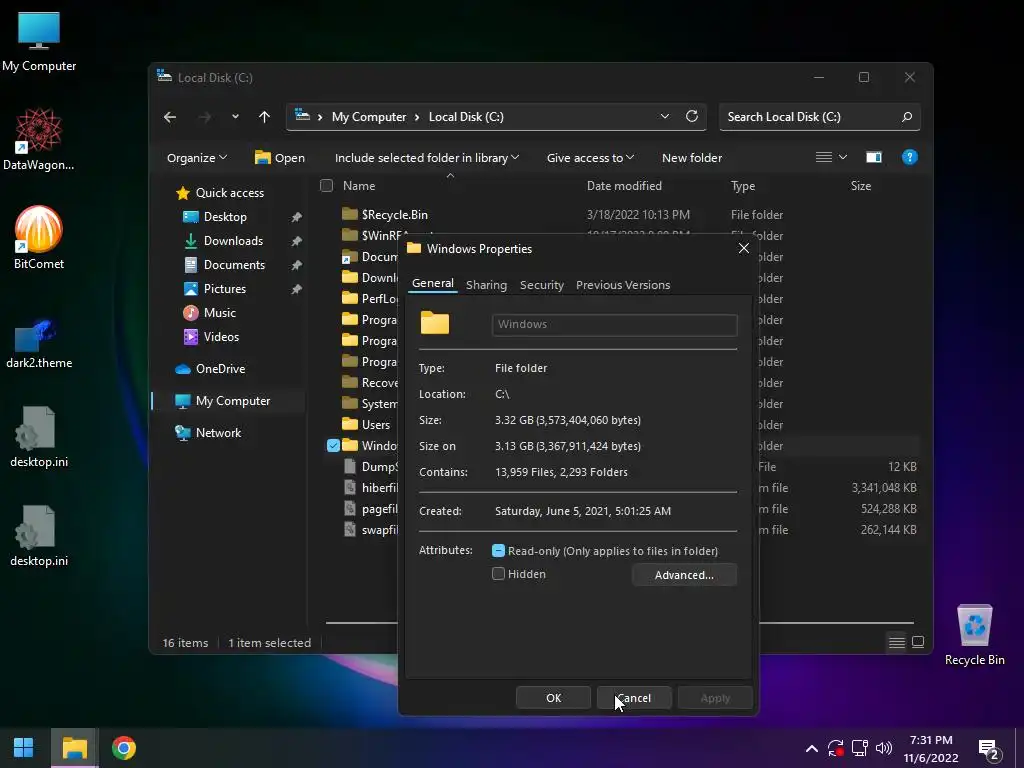Open recent locations dropdown arrow
The height and width of the screenshot is (768, 1024).
[234, 117]
